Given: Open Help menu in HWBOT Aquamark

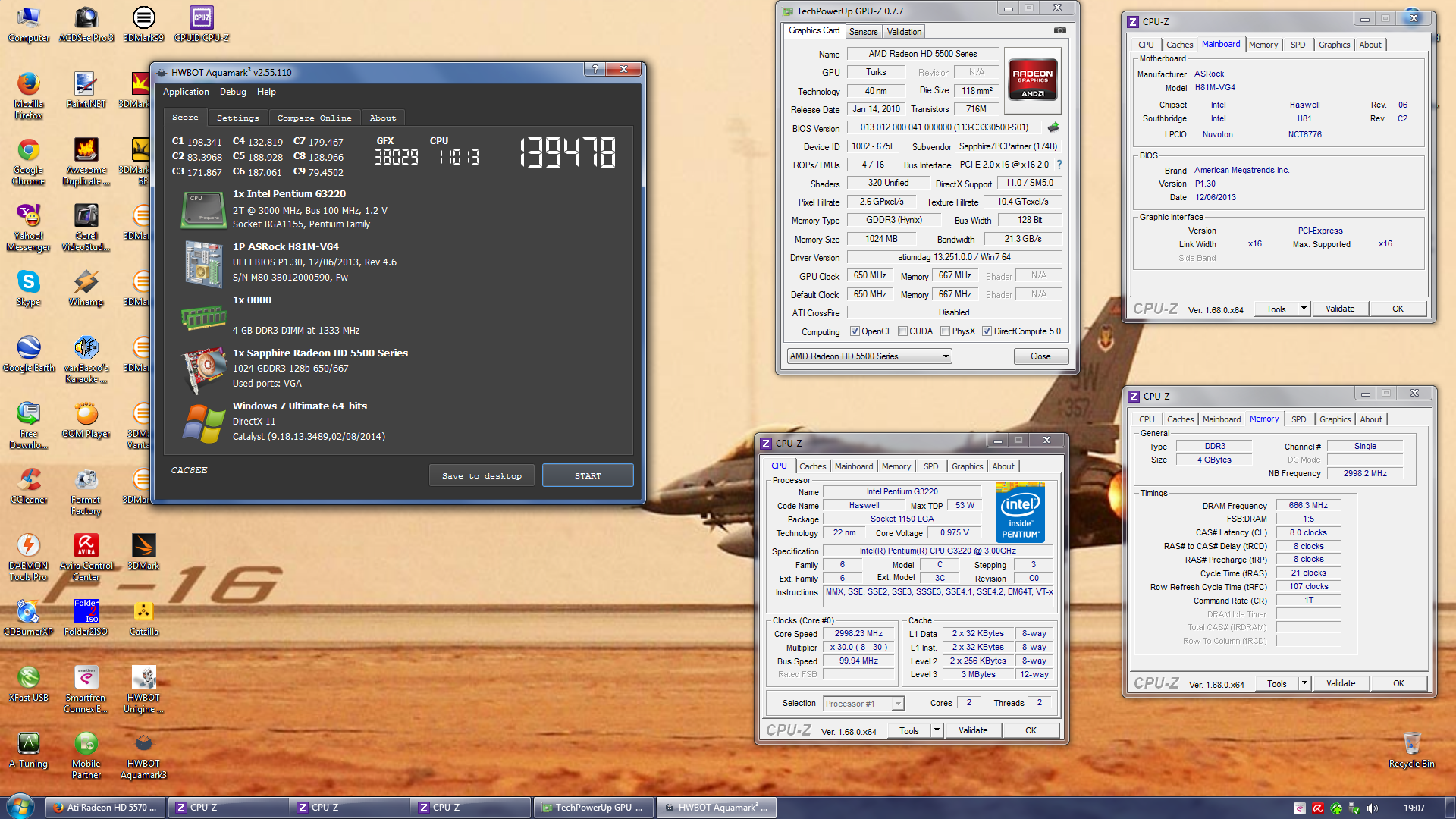Looking at the screenshot, I should (x=266, y=92).
